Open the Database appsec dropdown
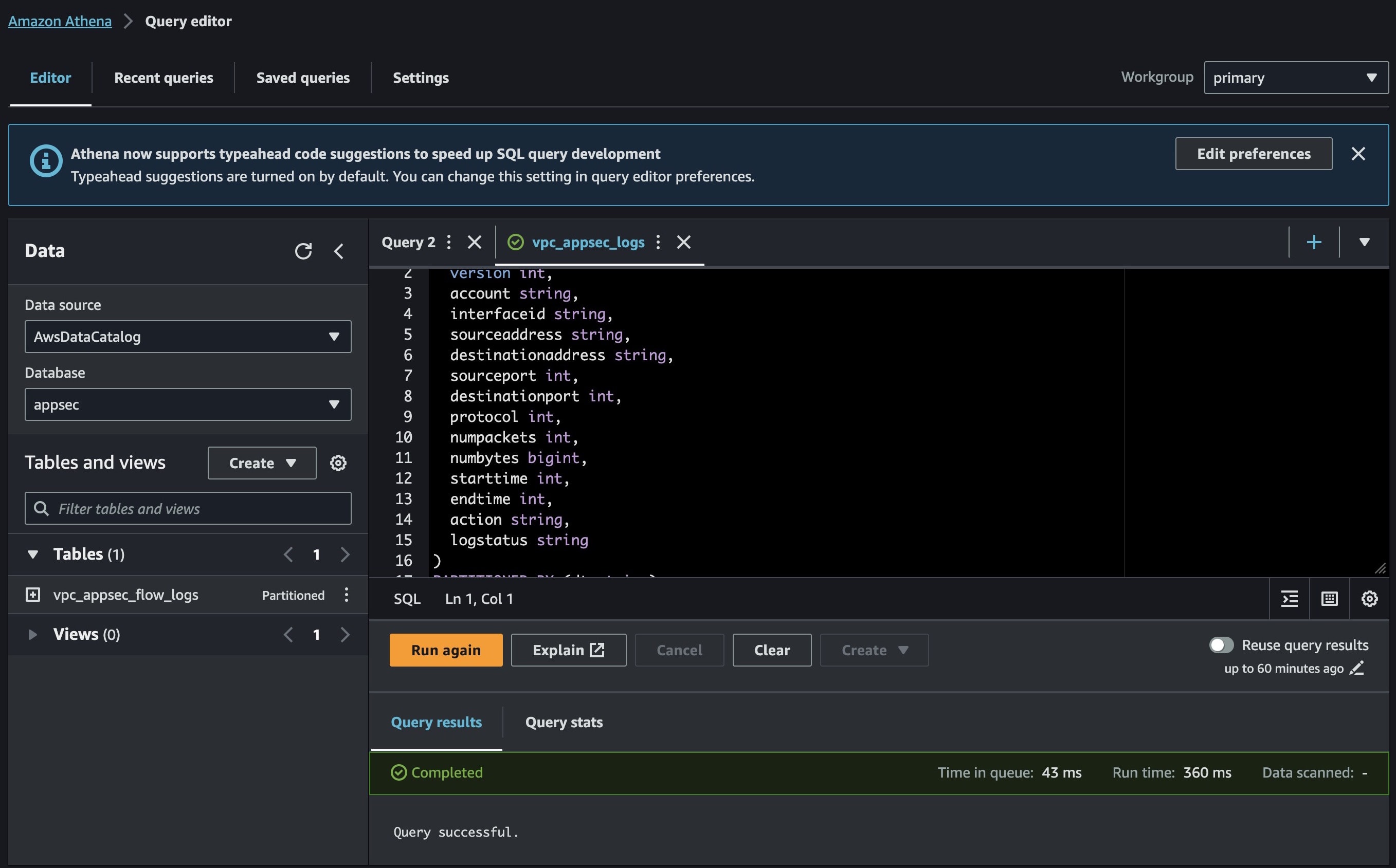Screen dimensions: 1396x868 [188, 404]
